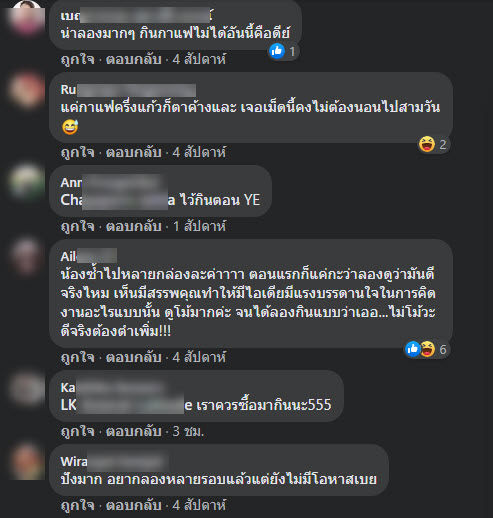Reply to Ru's comment via ตอบกลับ
Screen dimensions: 493x518
click(134, 152)
